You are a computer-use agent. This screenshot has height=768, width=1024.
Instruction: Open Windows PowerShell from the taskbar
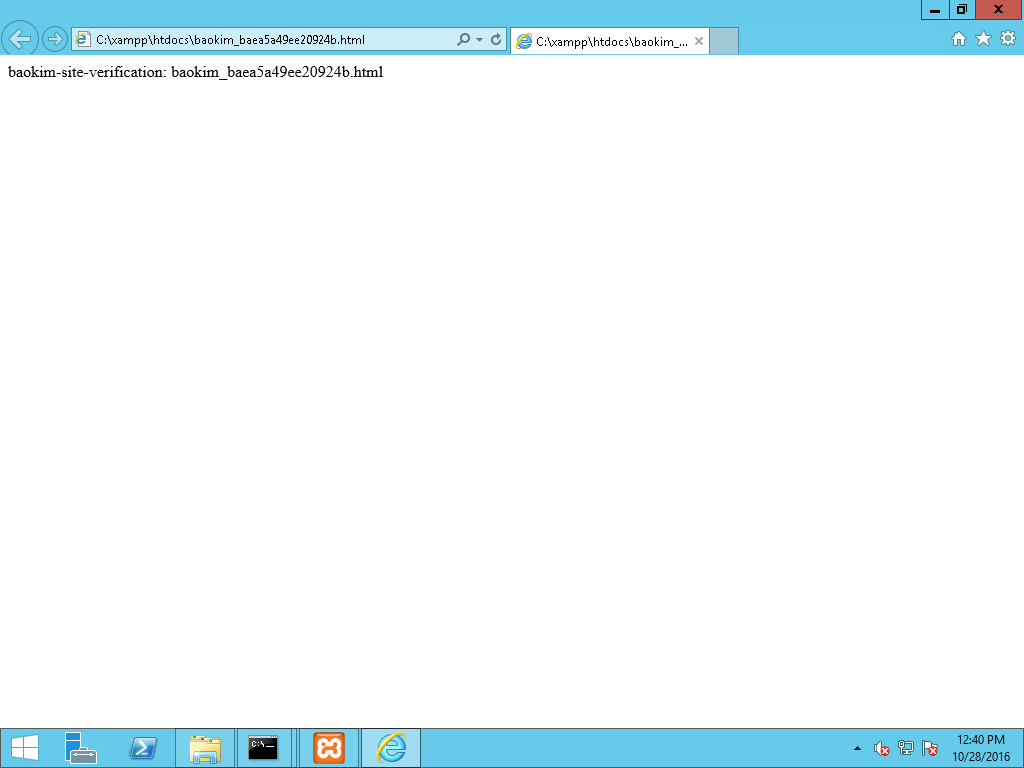(x=142, y=748)
